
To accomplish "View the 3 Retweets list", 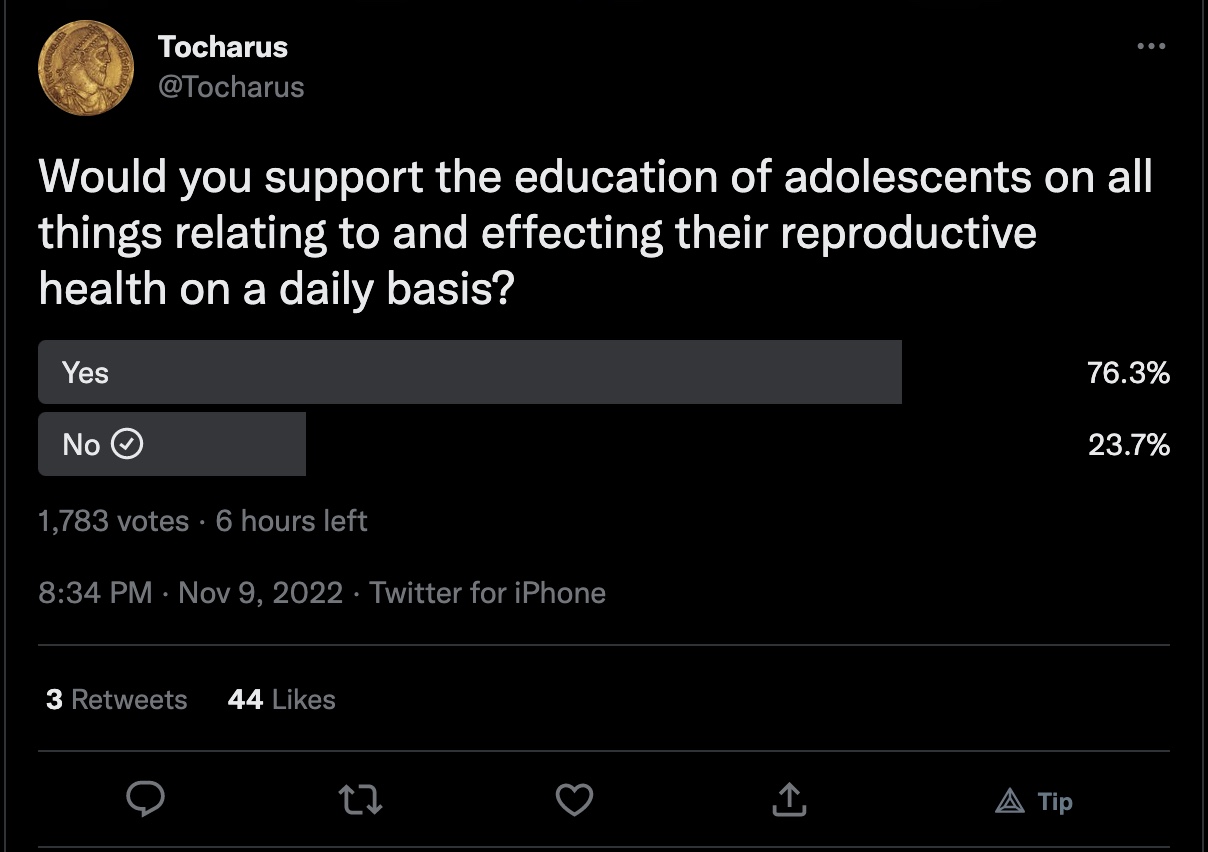I will pos(117,699).
